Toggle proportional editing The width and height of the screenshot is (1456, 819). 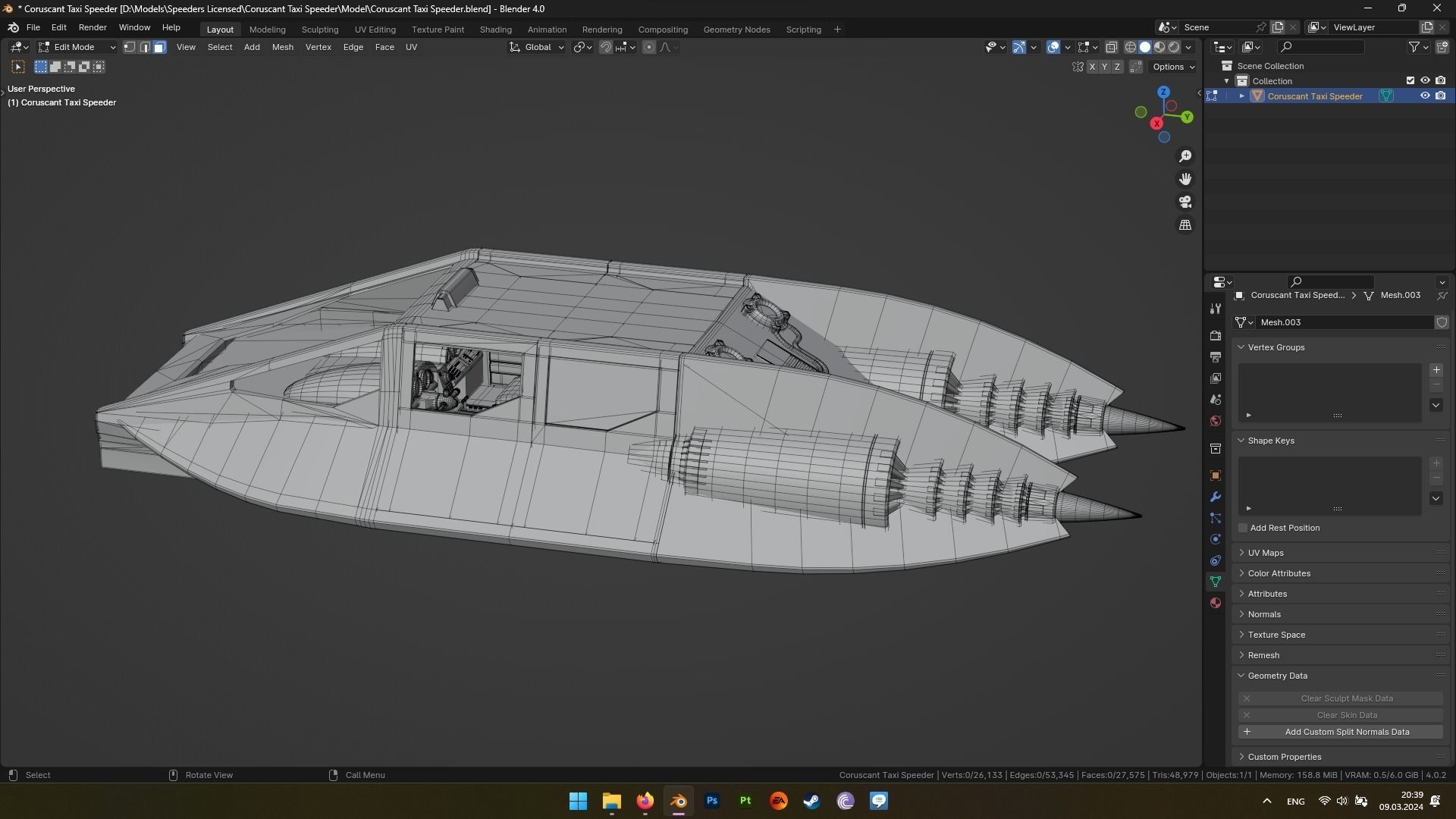pyautogui.click(x=649, y=47)
